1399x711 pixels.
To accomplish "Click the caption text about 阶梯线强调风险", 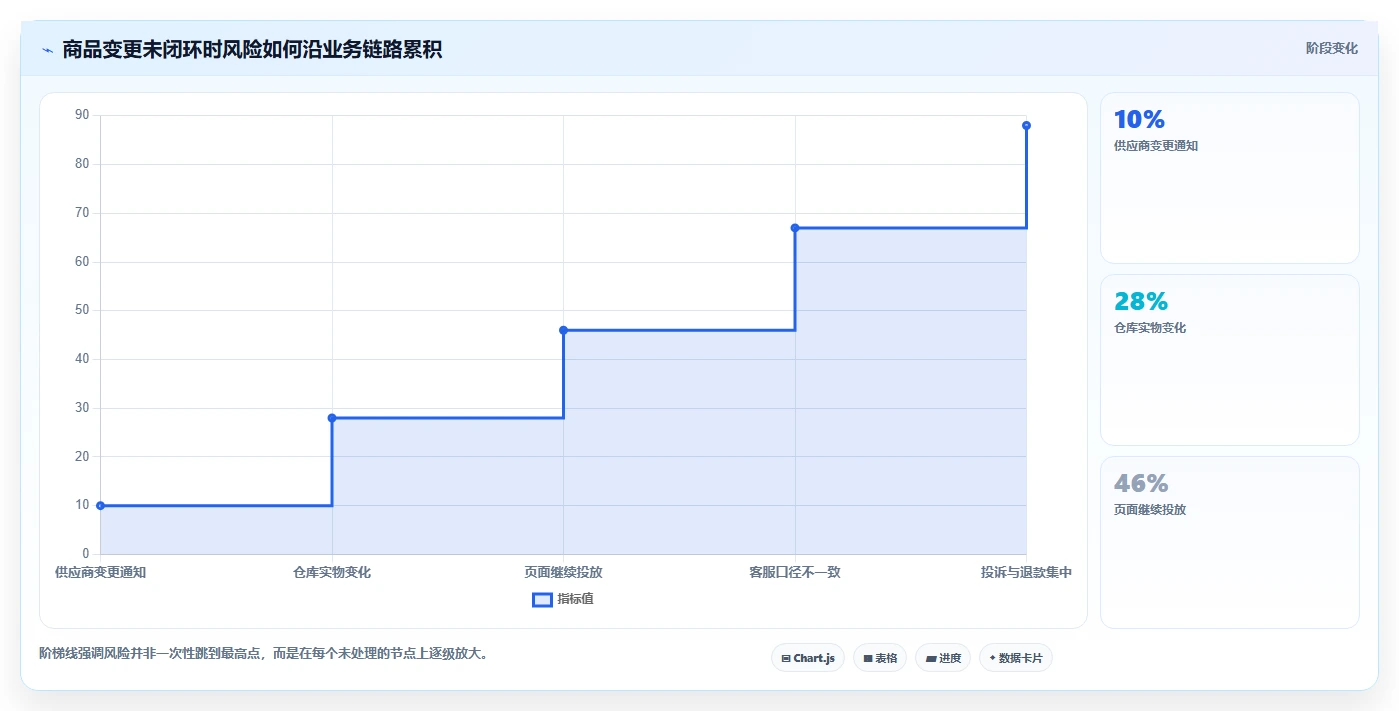I will [x=263, y=654].
